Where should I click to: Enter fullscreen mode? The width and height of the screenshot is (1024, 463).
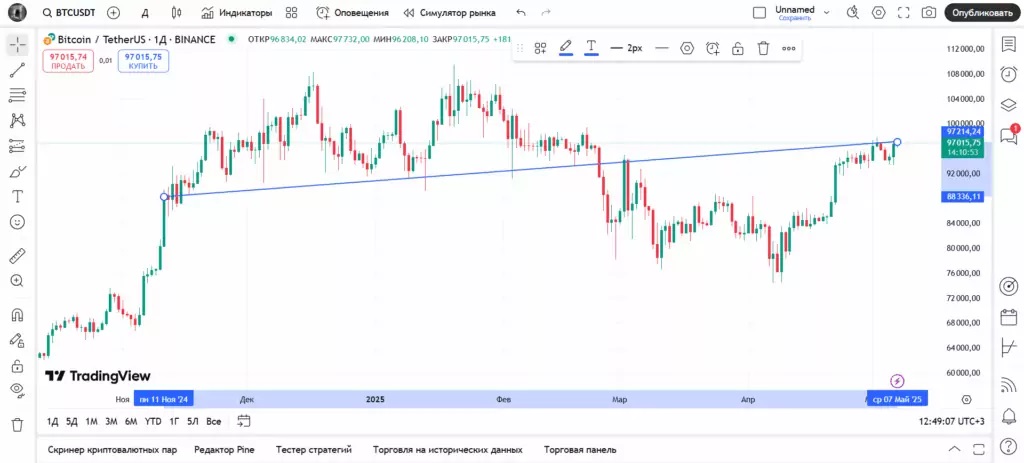pos(903,12)
